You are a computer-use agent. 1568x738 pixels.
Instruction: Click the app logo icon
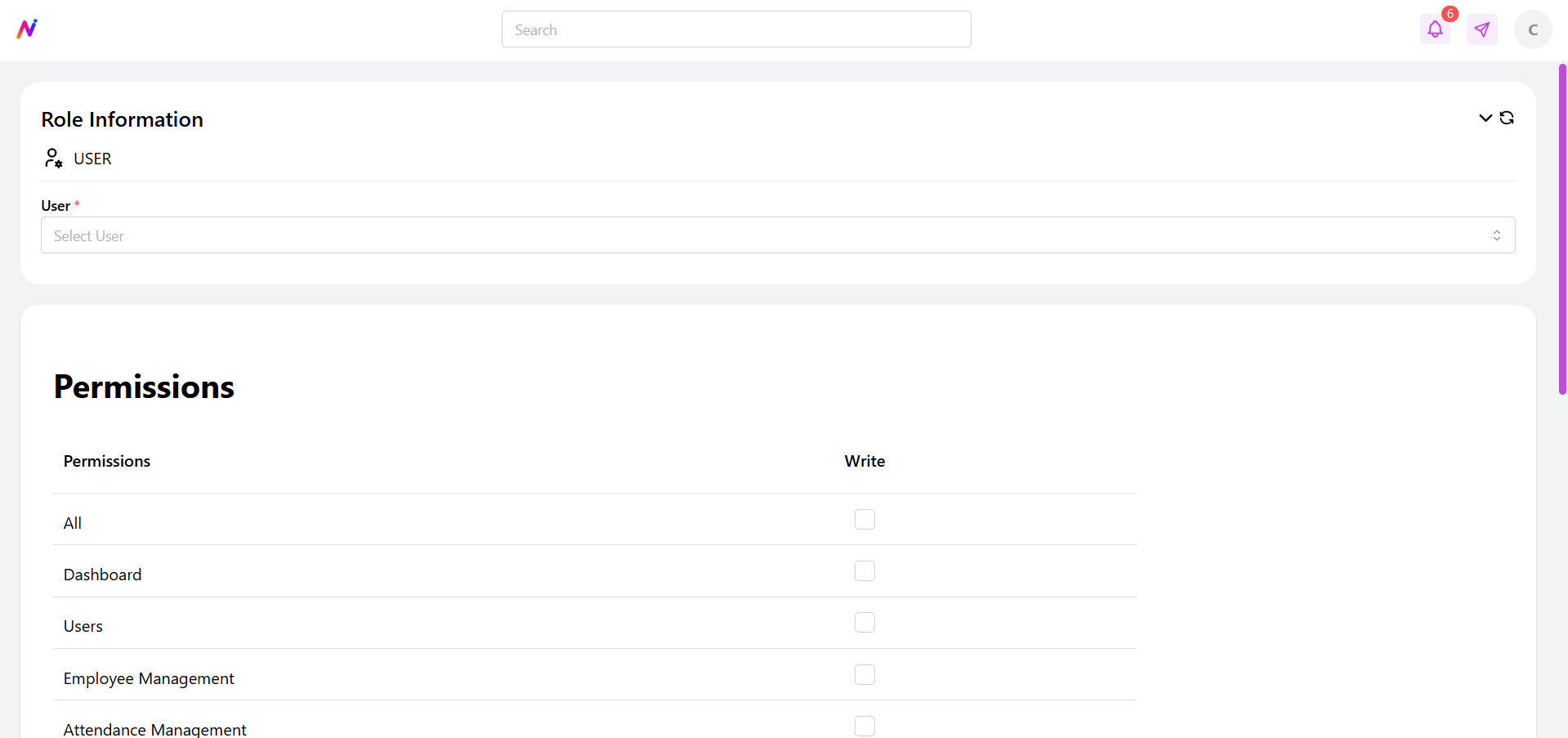tap(27, 29)
